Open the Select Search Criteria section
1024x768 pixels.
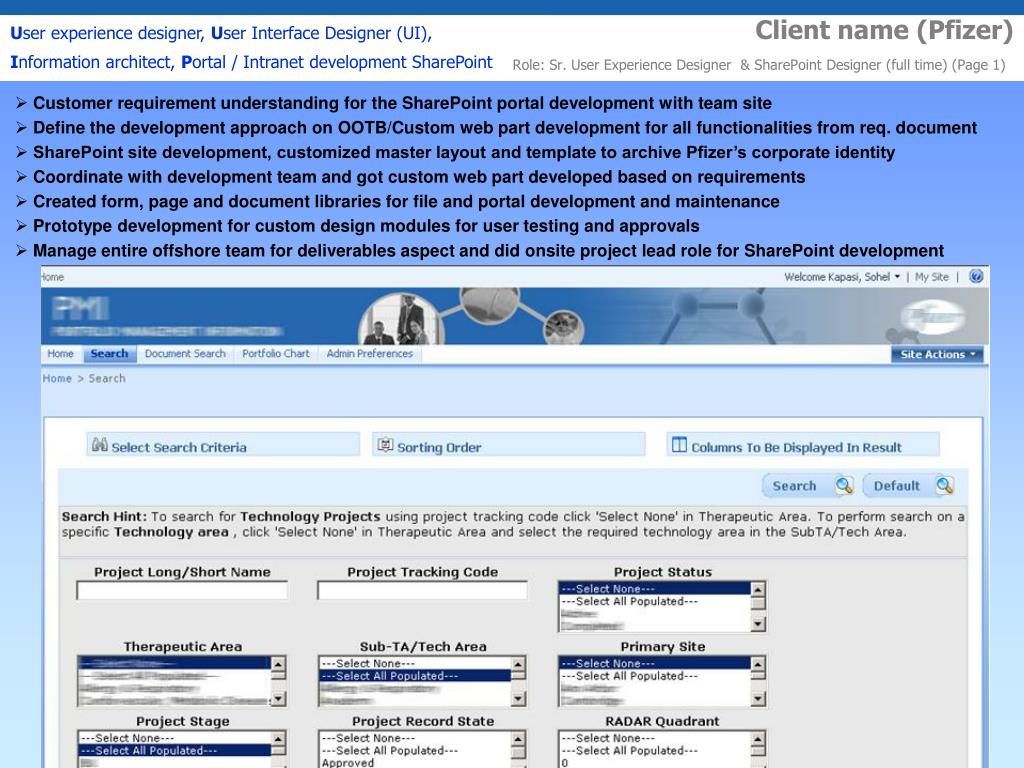tap(223, 445)
